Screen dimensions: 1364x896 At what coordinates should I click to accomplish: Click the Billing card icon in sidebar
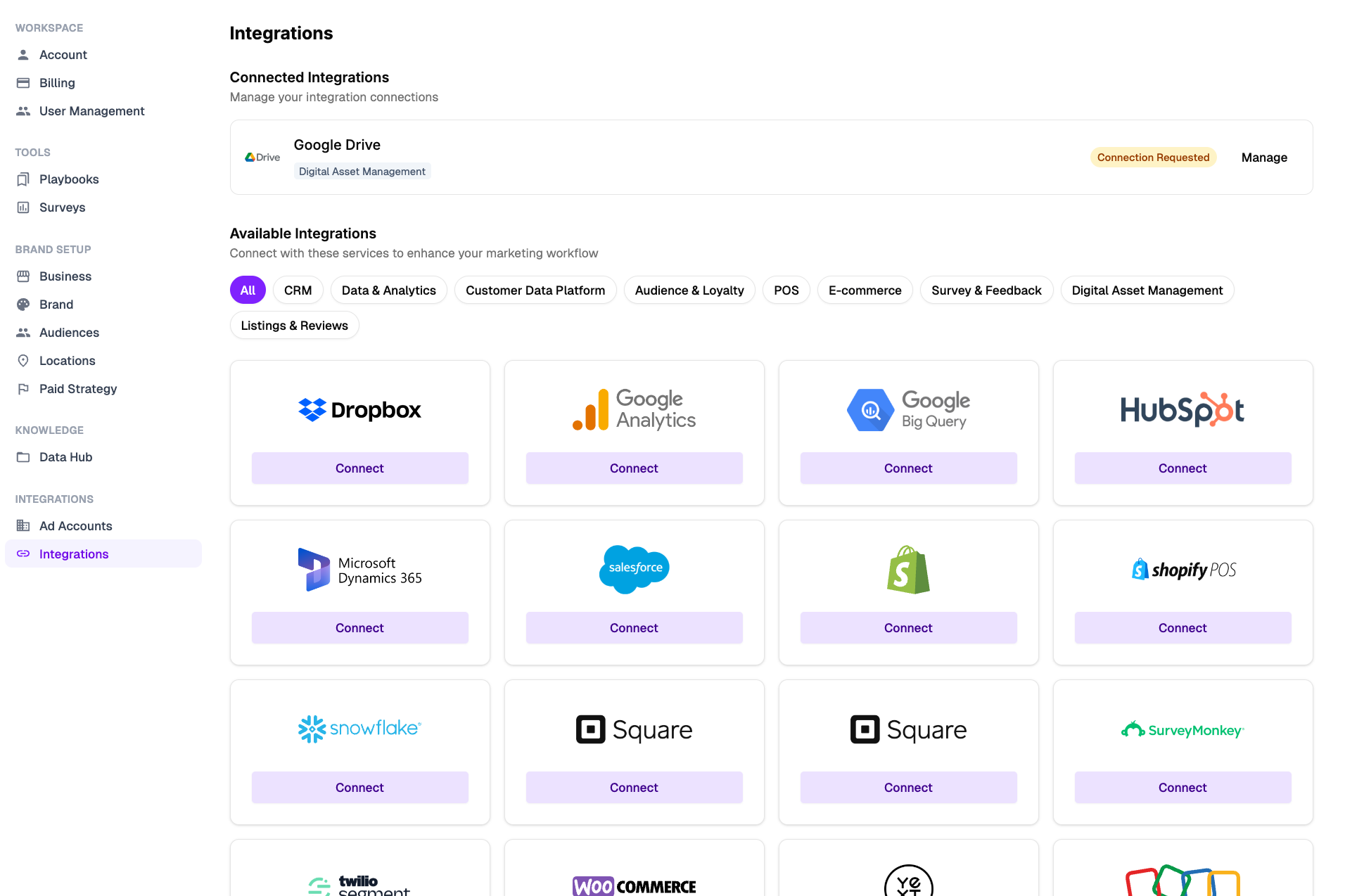click(23, 83)
